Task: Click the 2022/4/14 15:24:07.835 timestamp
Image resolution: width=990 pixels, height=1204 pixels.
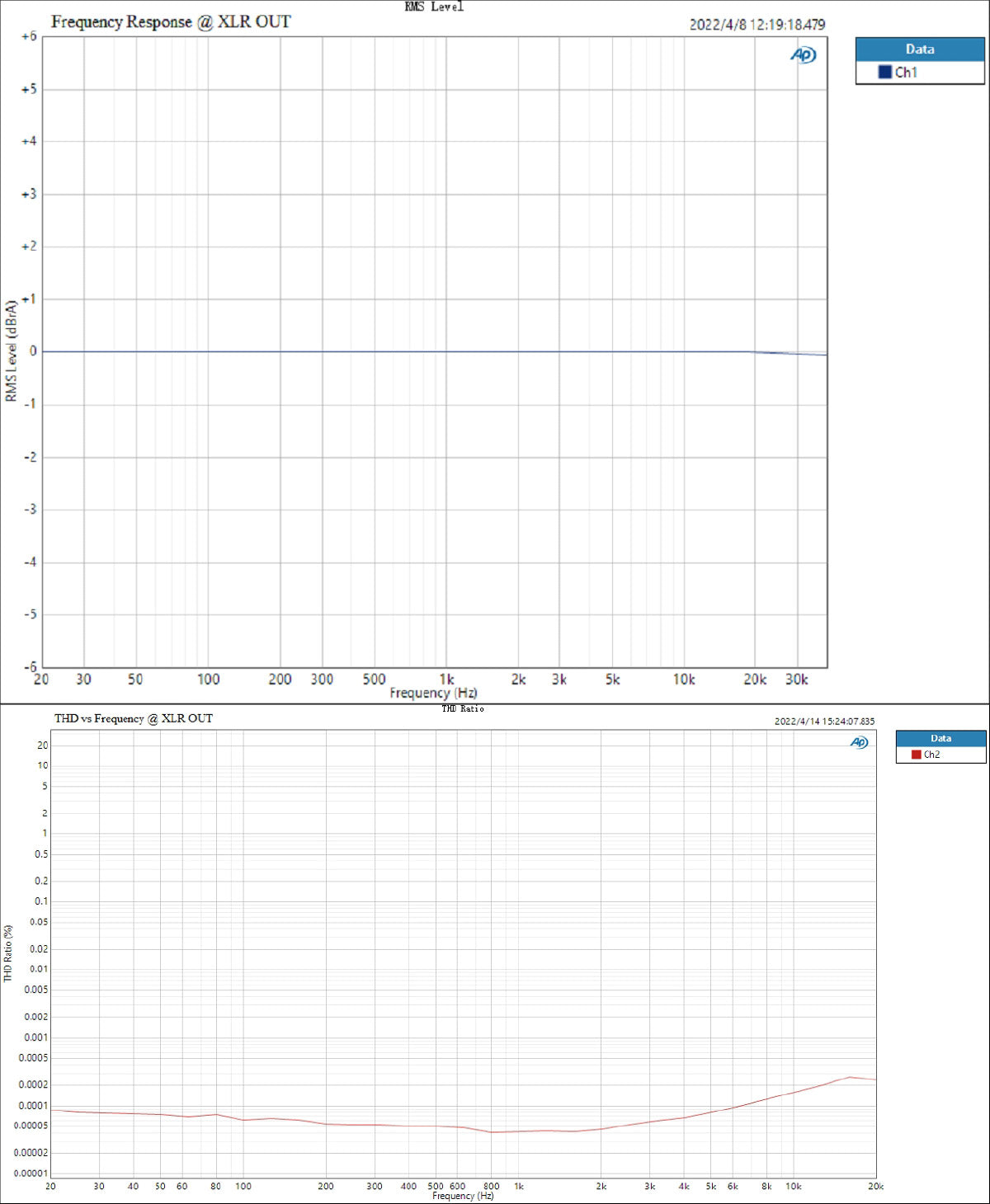Action: 824,722
